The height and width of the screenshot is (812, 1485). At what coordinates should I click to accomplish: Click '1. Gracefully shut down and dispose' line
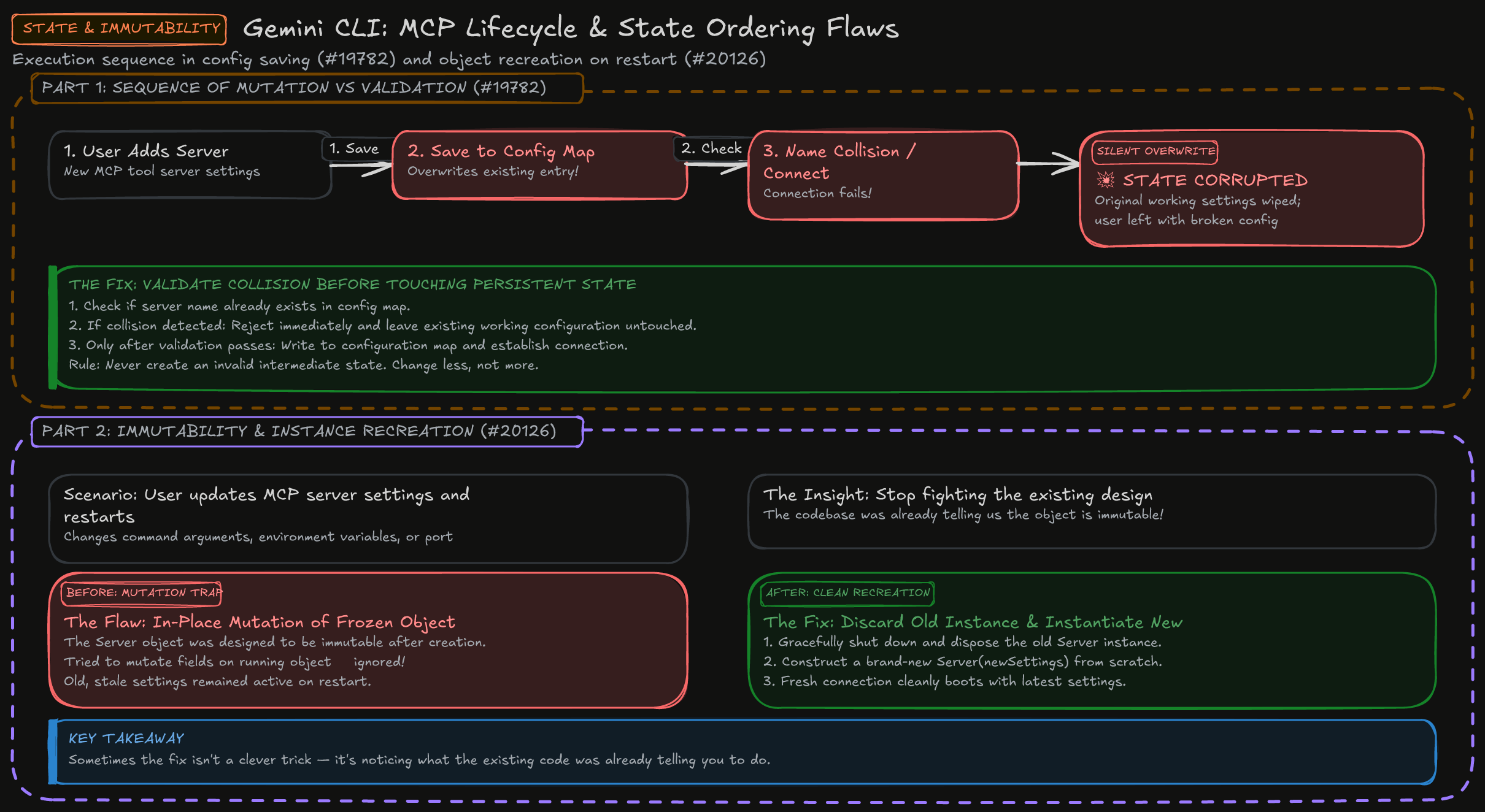coord(962,642)
